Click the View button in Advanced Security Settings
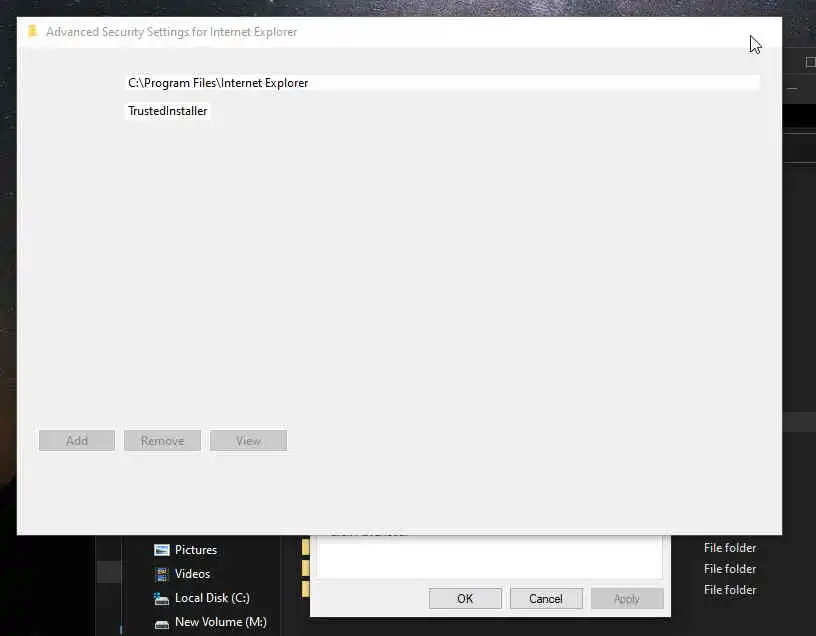Image resolution: width=816 pixels, height=636 pixels. [248, 441]
